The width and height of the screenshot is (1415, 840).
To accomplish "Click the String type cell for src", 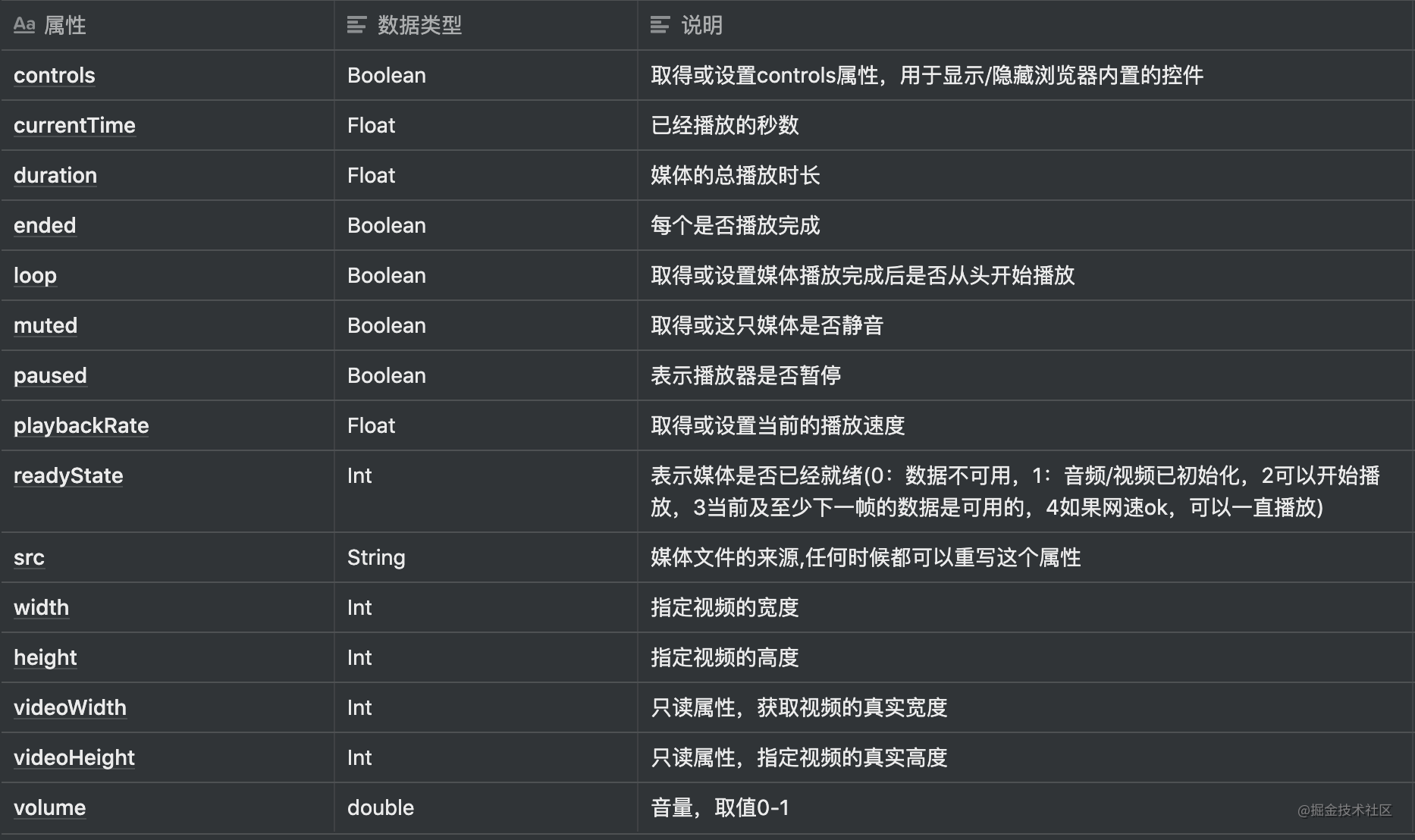I will coord(376,557).
